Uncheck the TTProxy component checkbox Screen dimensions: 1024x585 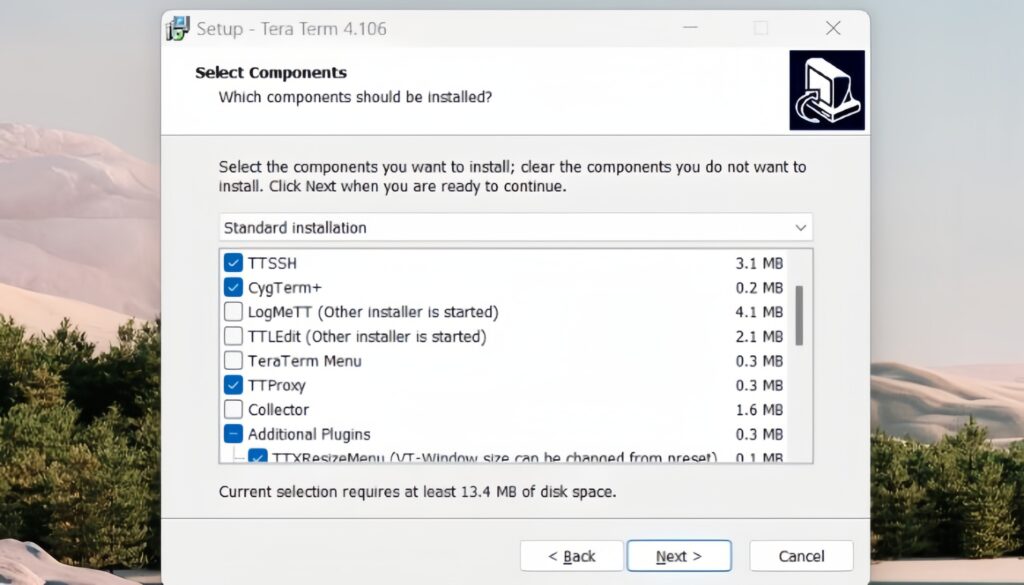[x=233, y=385]
